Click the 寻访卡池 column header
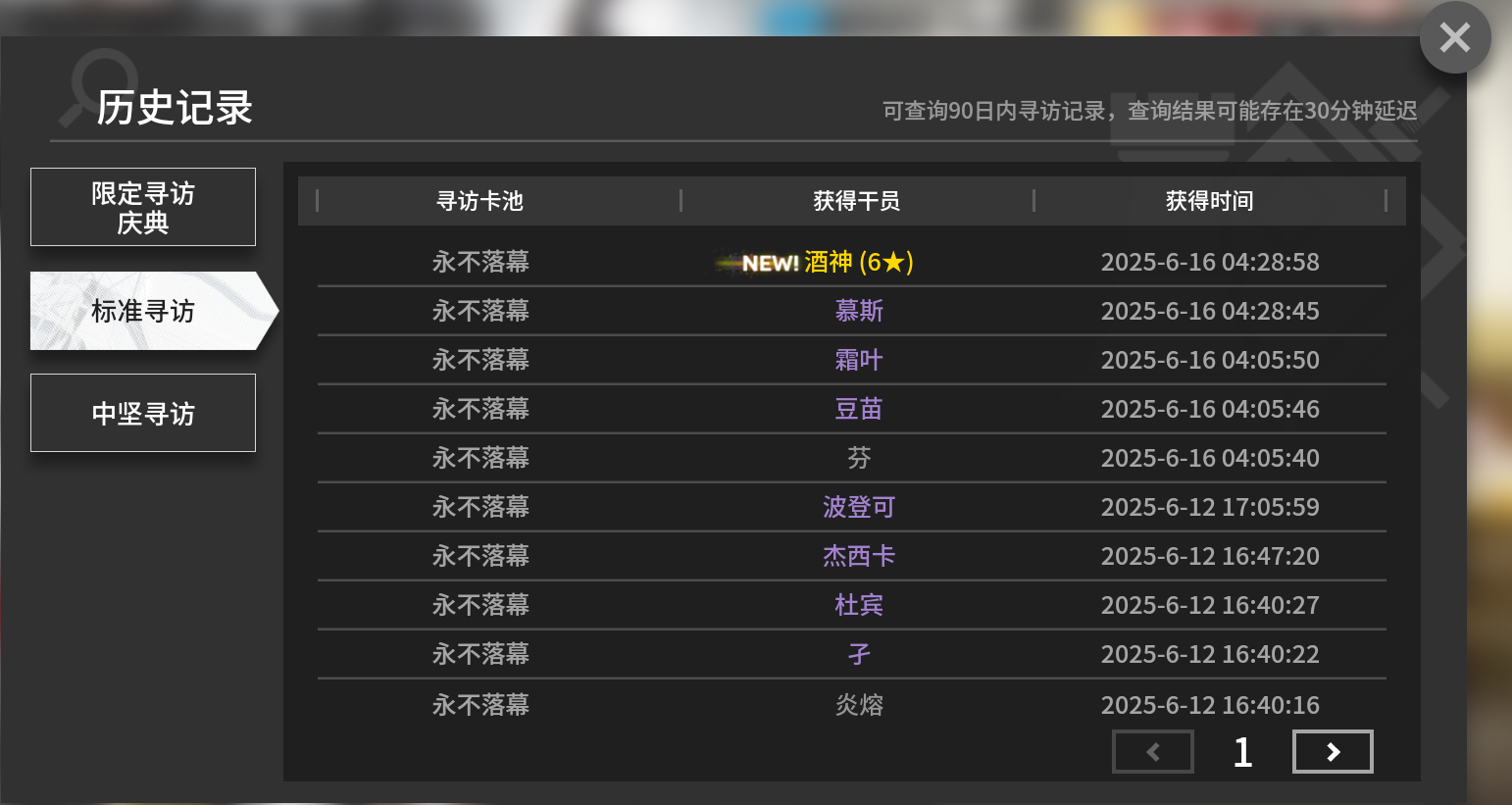The width and height of the screenshot is (1512, 805). [x=479, y=201]
